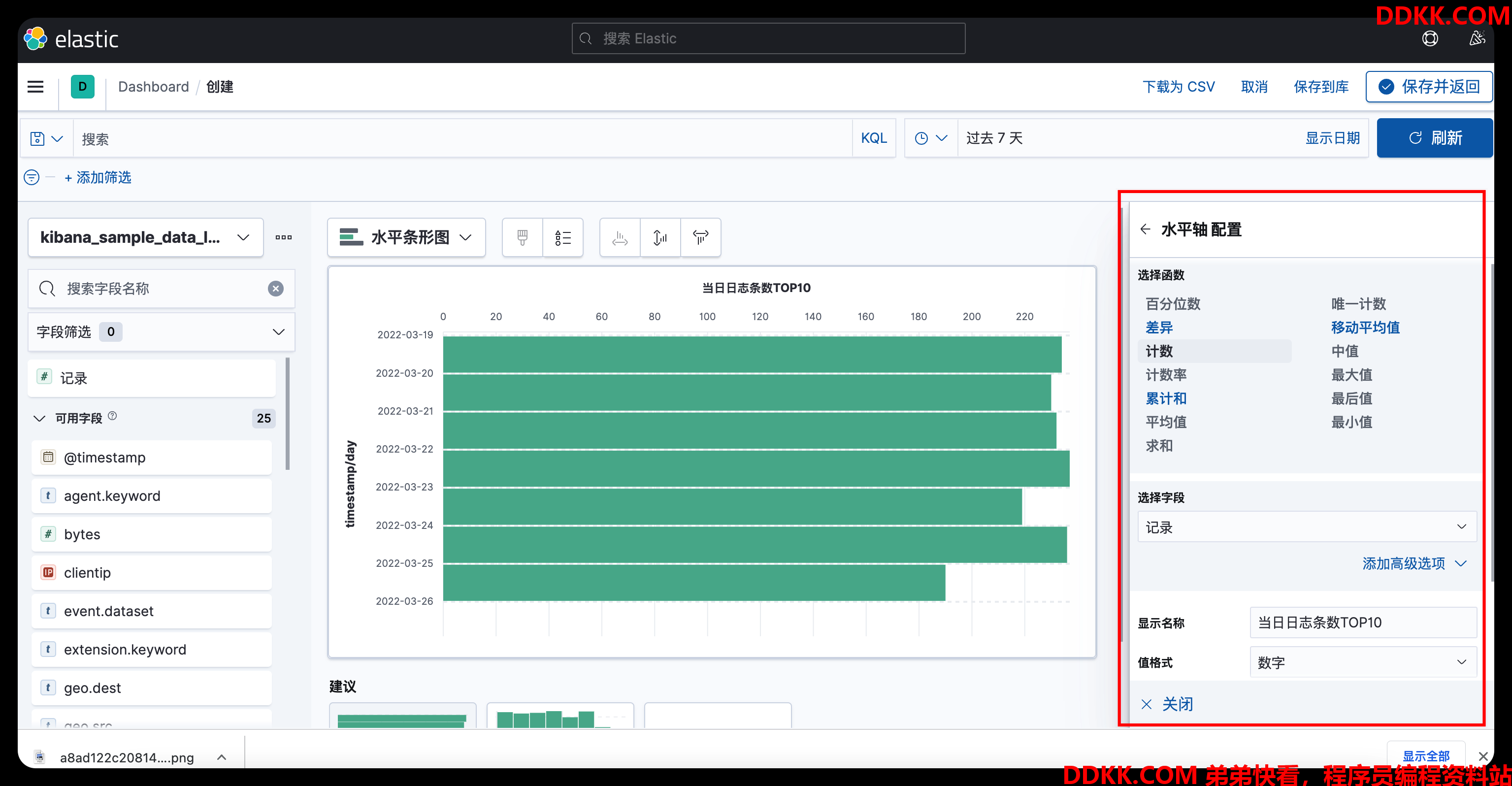Open bottom axis settings icon
Viewport: 1512px width, 786px height.
[620, 237]
